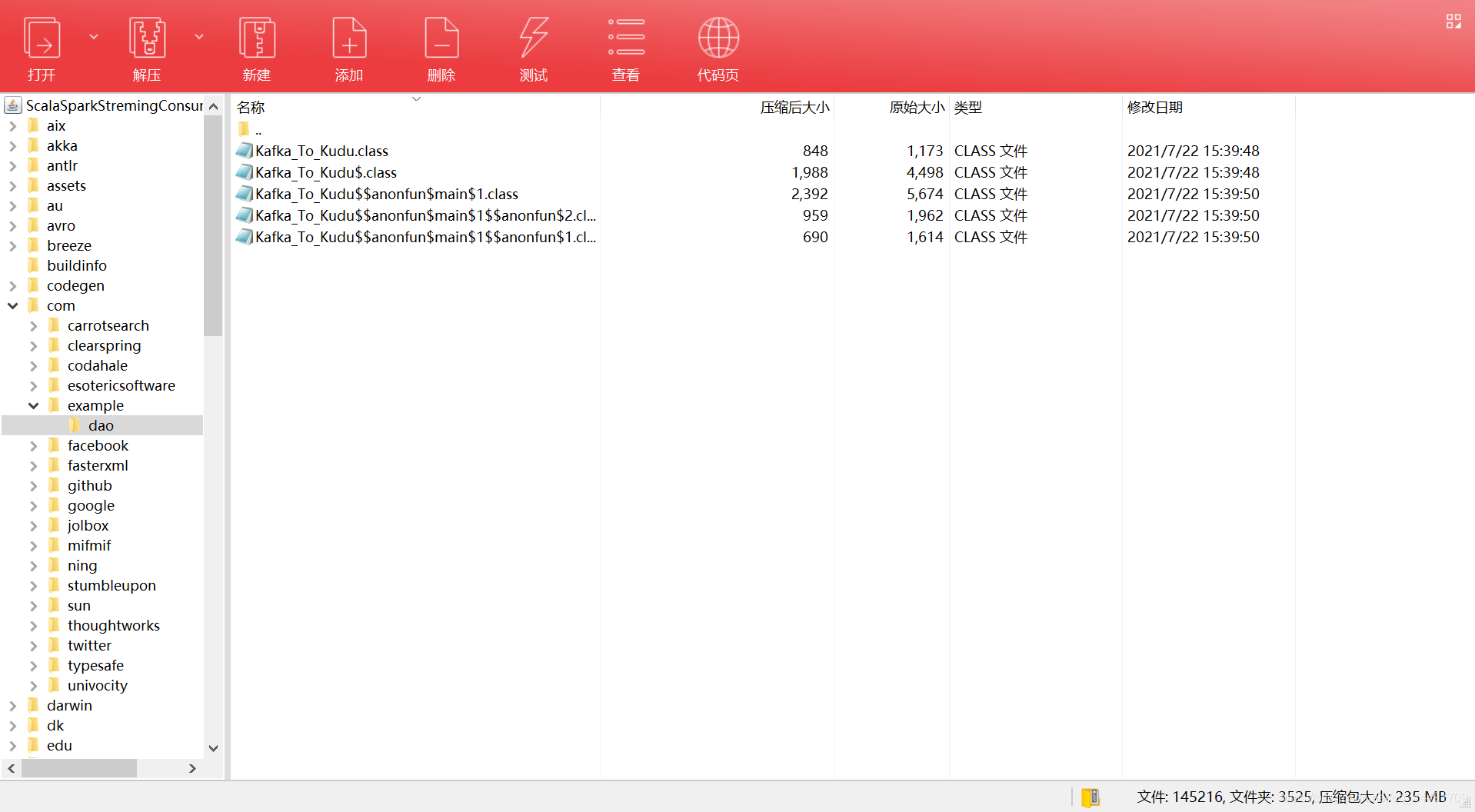Select Kafka_To_Kudu$$anonfun$main$1.class file
The image size is (1475, 812).
pos(386,194)
